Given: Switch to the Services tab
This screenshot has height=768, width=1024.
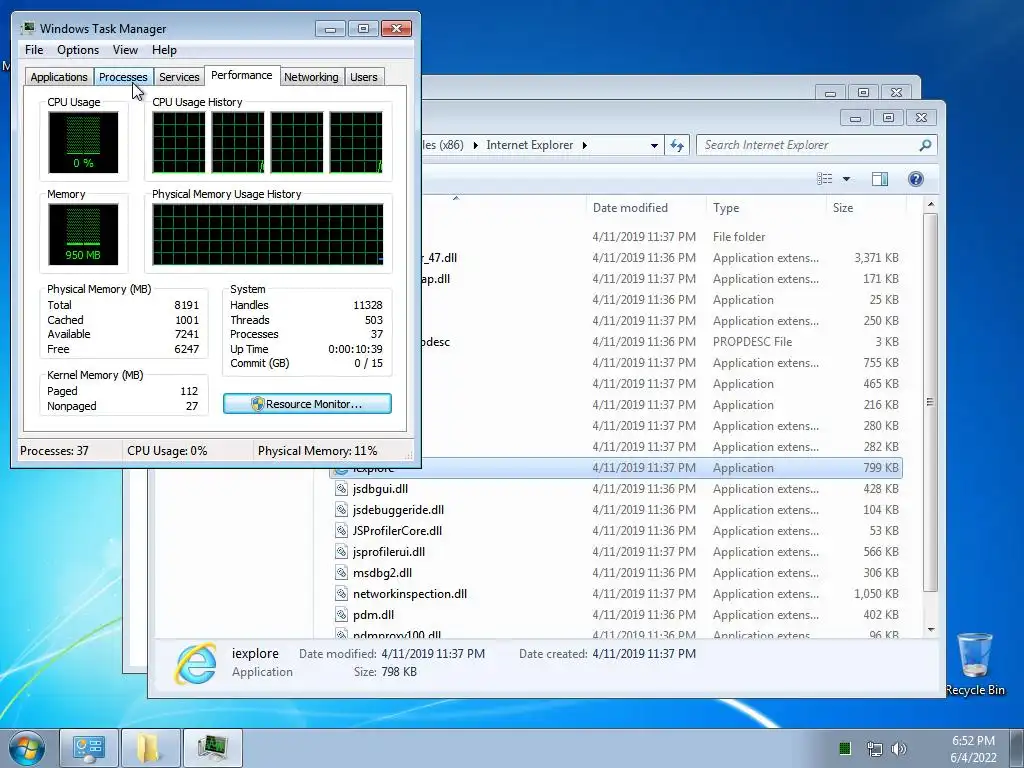Looking at the screenshot, I should click(179, 77).
